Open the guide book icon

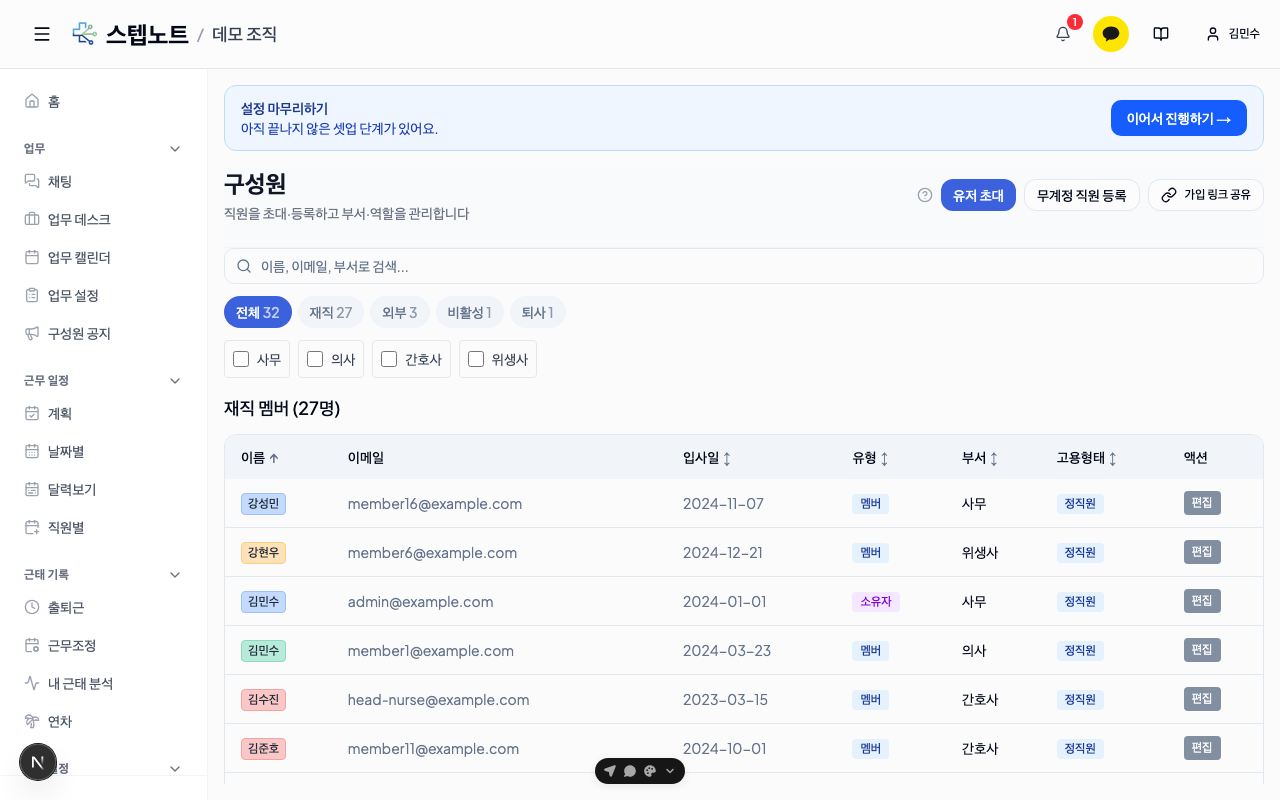coord(1161,34)
